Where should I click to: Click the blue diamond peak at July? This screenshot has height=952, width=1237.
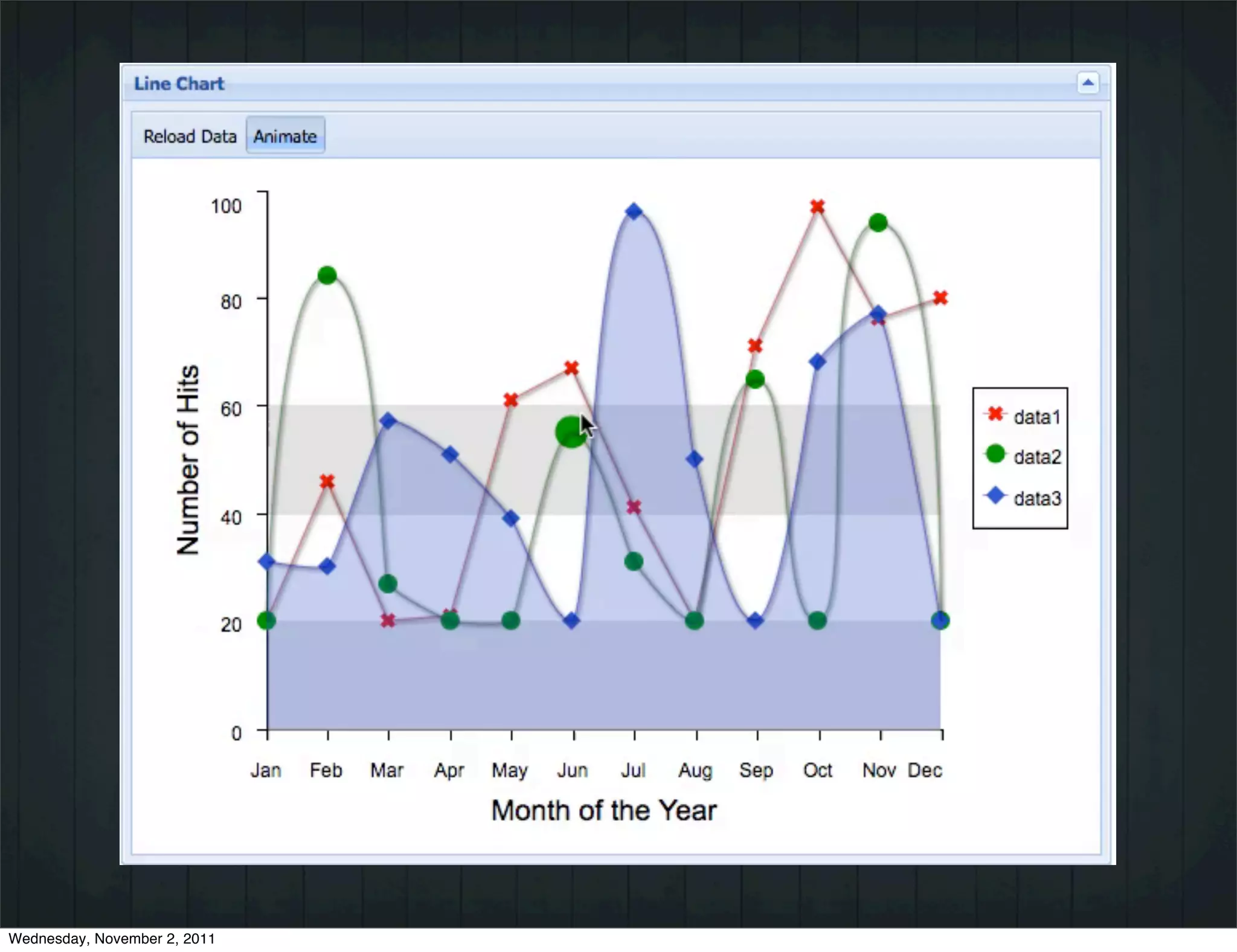click(x=634, y=211)
